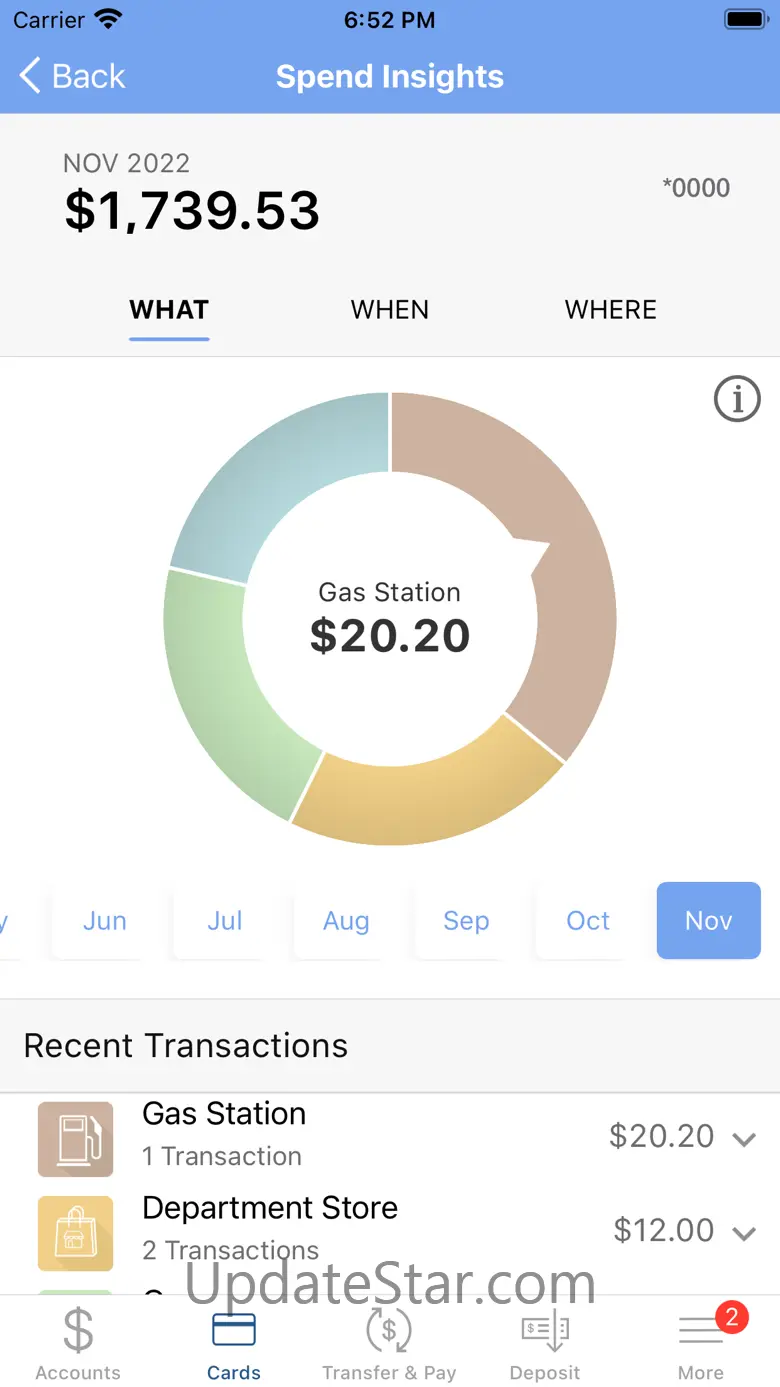The image size is (780, 1387).
Task: Open the More menu icon
Action: coord(701,1332)
